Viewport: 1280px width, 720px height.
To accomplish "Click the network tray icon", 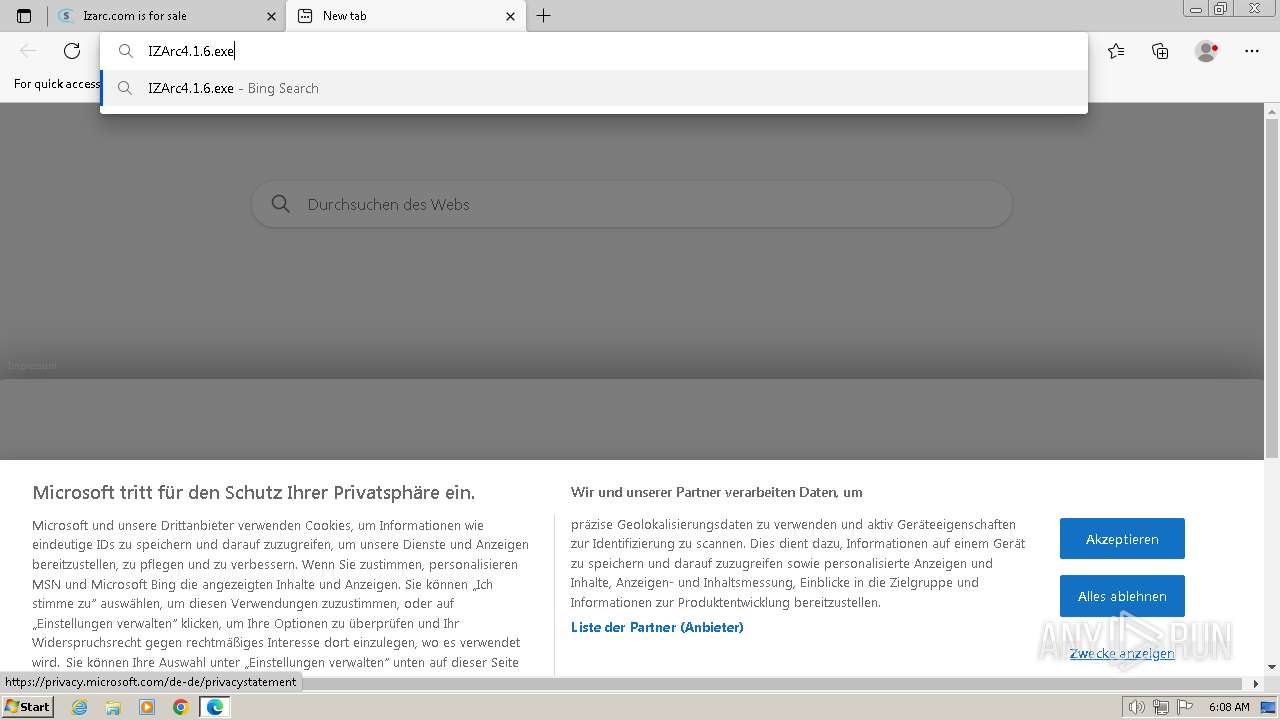I will (x=1160, y=707).
